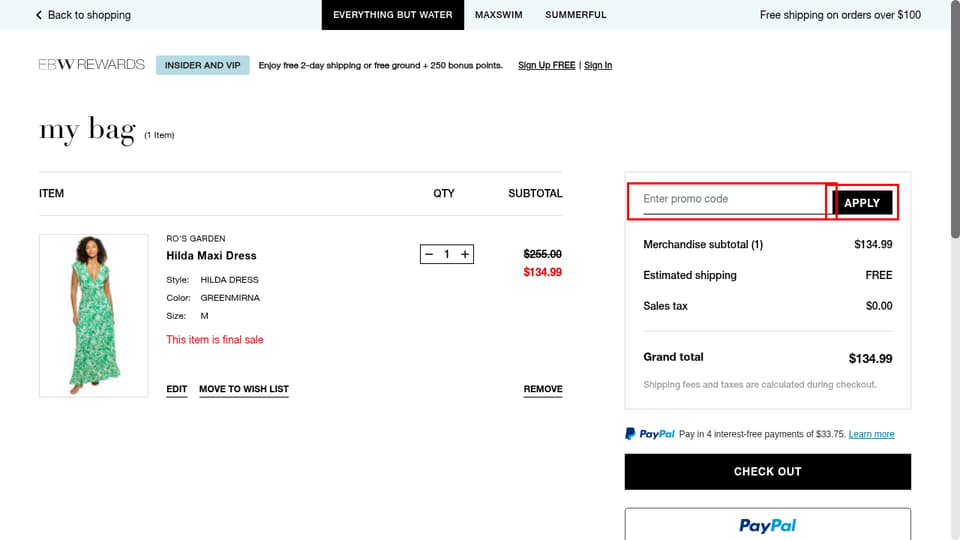Click the GREENMIRNA color value
Image resolution: width=960 pixels, height=540 pixels.
[230, 298]
